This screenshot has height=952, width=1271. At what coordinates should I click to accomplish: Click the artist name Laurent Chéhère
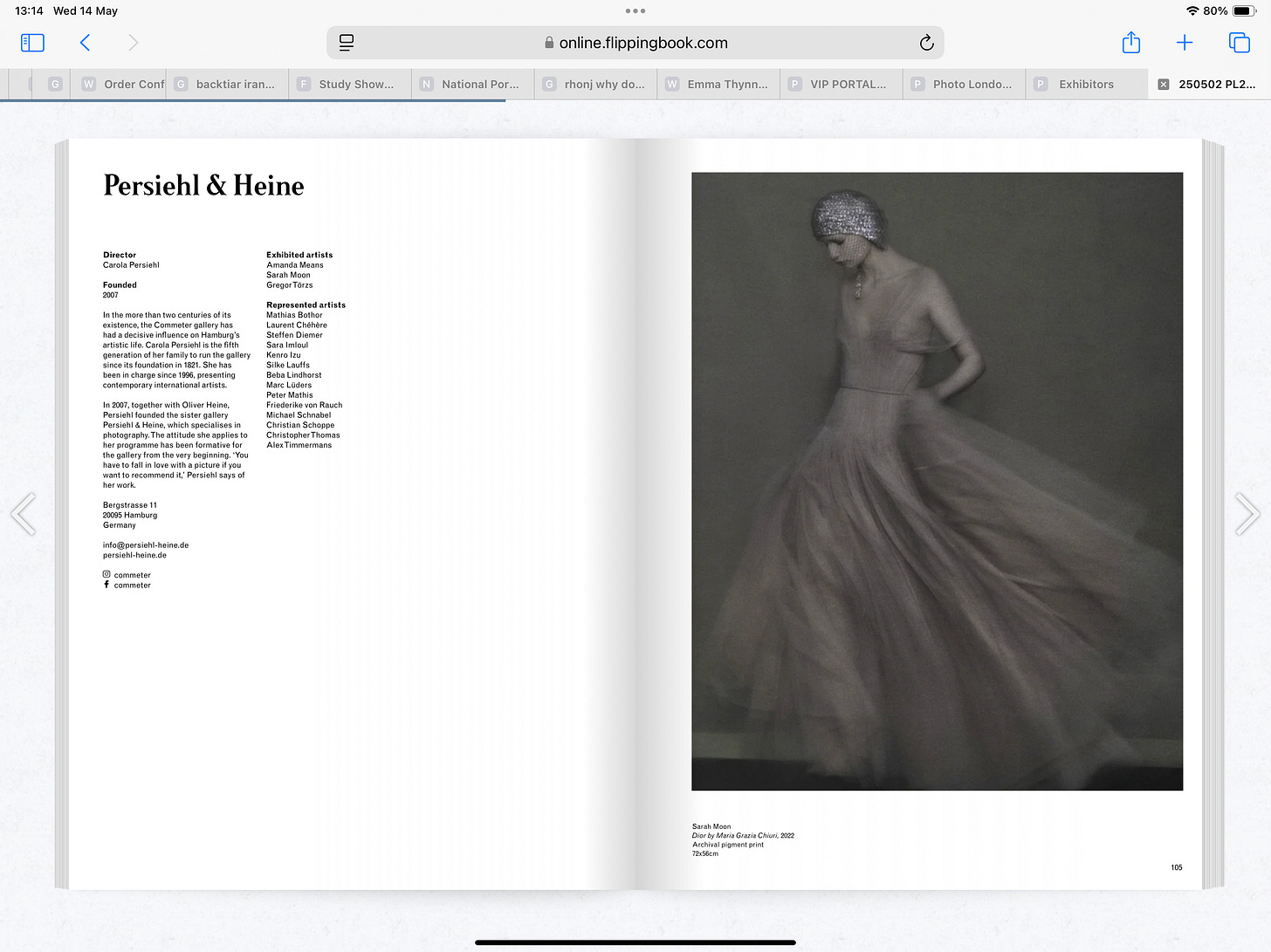click(x=297, y=325)
